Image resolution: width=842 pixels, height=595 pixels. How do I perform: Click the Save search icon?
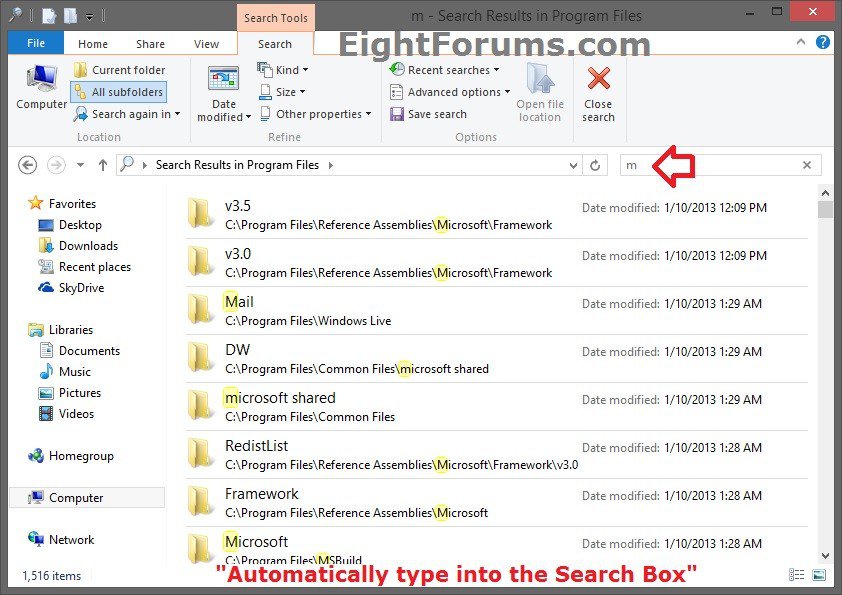[x=397, y=114]
